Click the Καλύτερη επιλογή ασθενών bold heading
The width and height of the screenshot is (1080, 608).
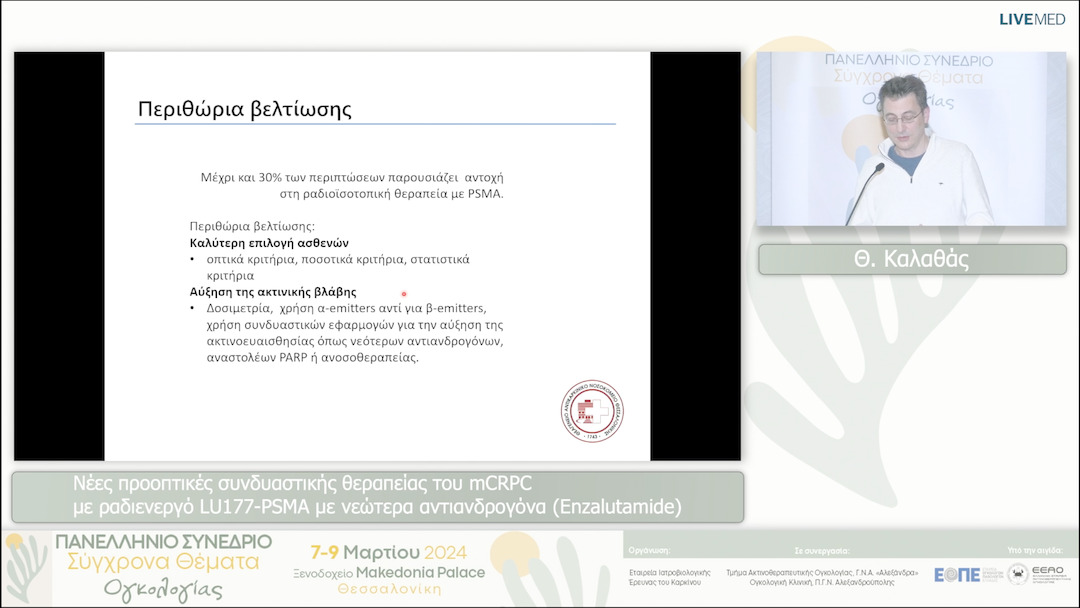[x=269, y=243]
